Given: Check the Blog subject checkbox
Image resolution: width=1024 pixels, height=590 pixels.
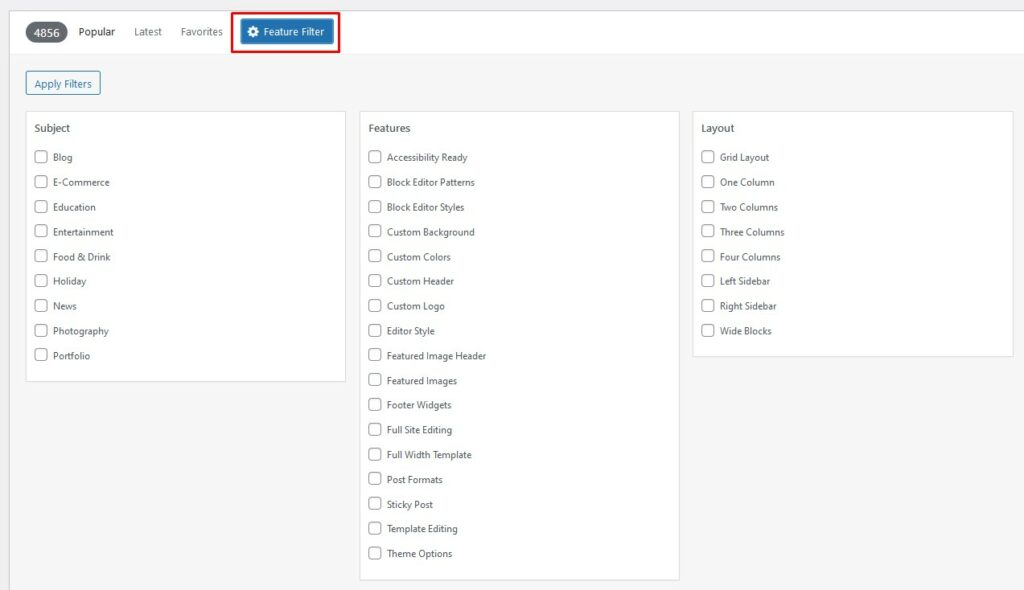Looking at the screenshot, I should pos(41,157).
